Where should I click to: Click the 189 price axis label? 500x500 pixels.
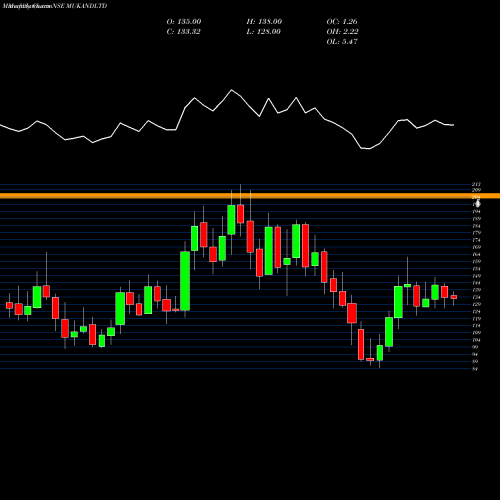pos(476,219)
